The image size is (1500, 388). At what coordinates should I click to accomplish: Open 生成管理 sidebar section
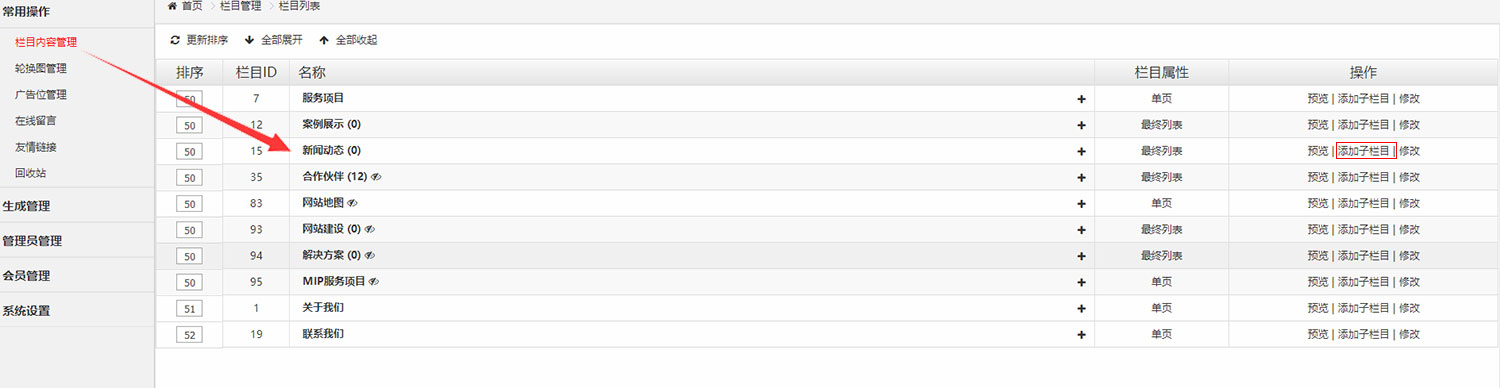26,206
